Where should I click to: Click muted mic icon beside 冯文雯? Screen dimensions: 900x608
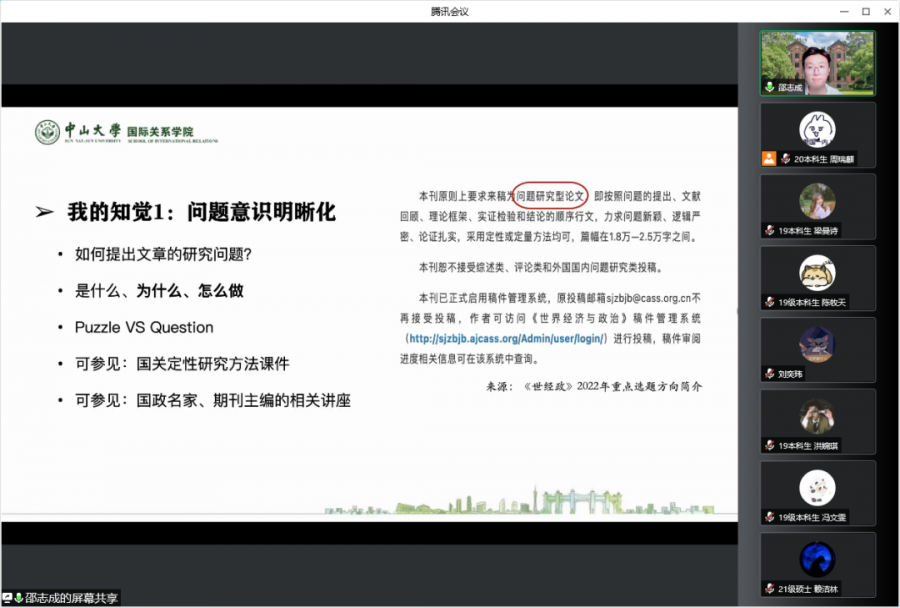(x=769, y=517)
